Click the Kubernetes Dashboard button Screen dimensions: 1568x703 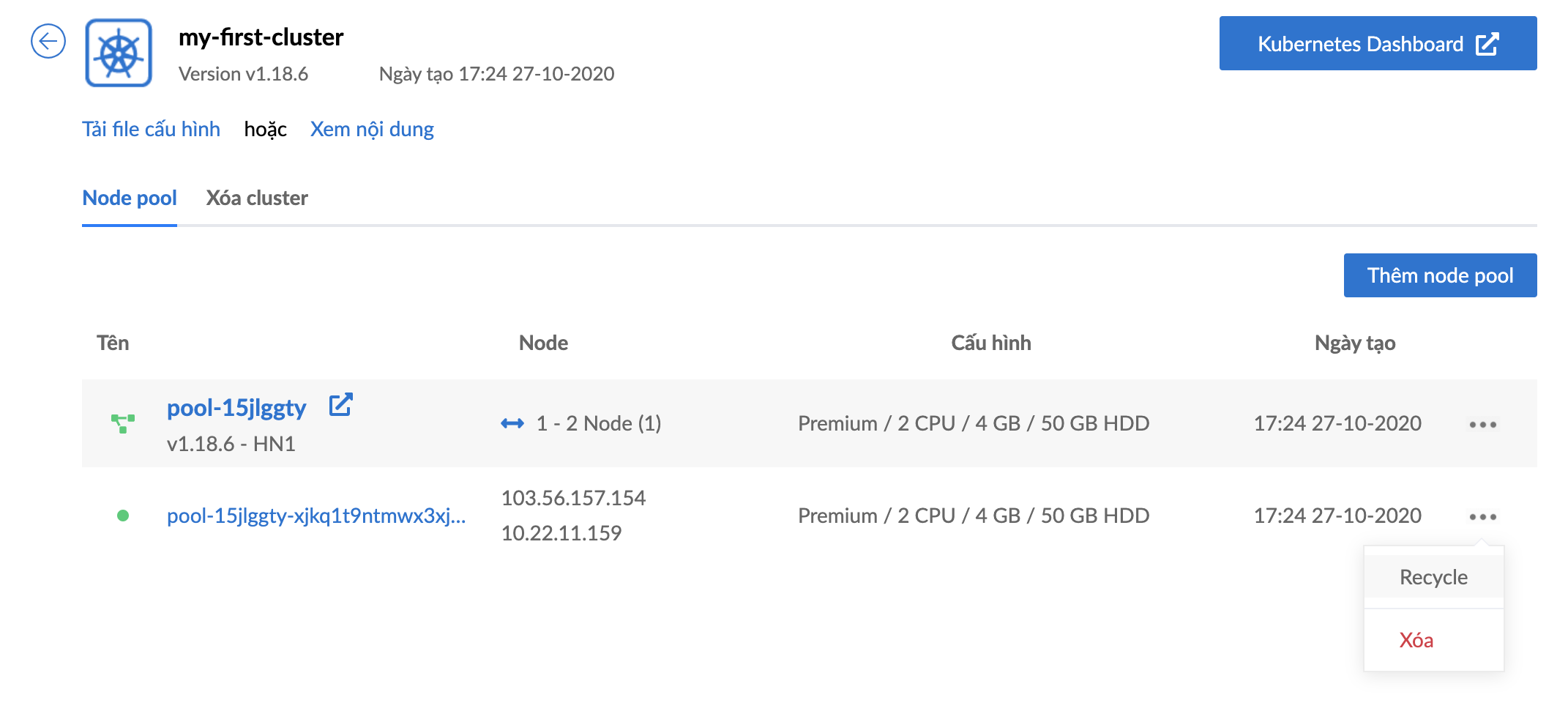point(1378,43)
